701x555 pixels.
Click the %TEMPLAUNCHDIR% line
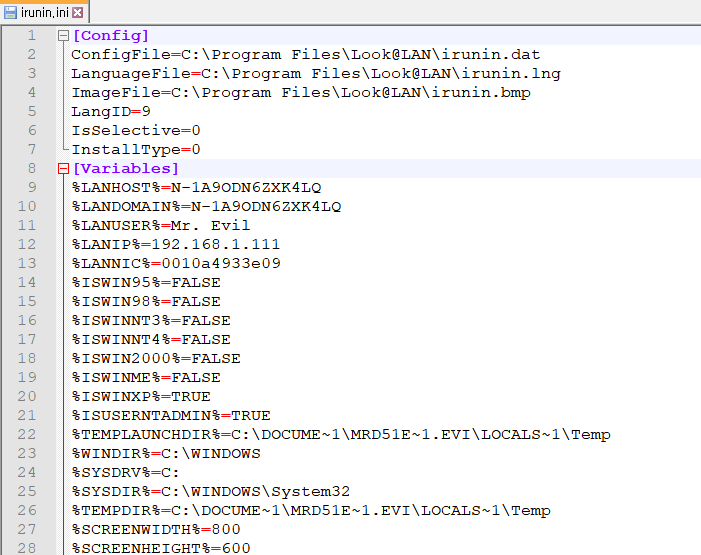pos(341,435)
